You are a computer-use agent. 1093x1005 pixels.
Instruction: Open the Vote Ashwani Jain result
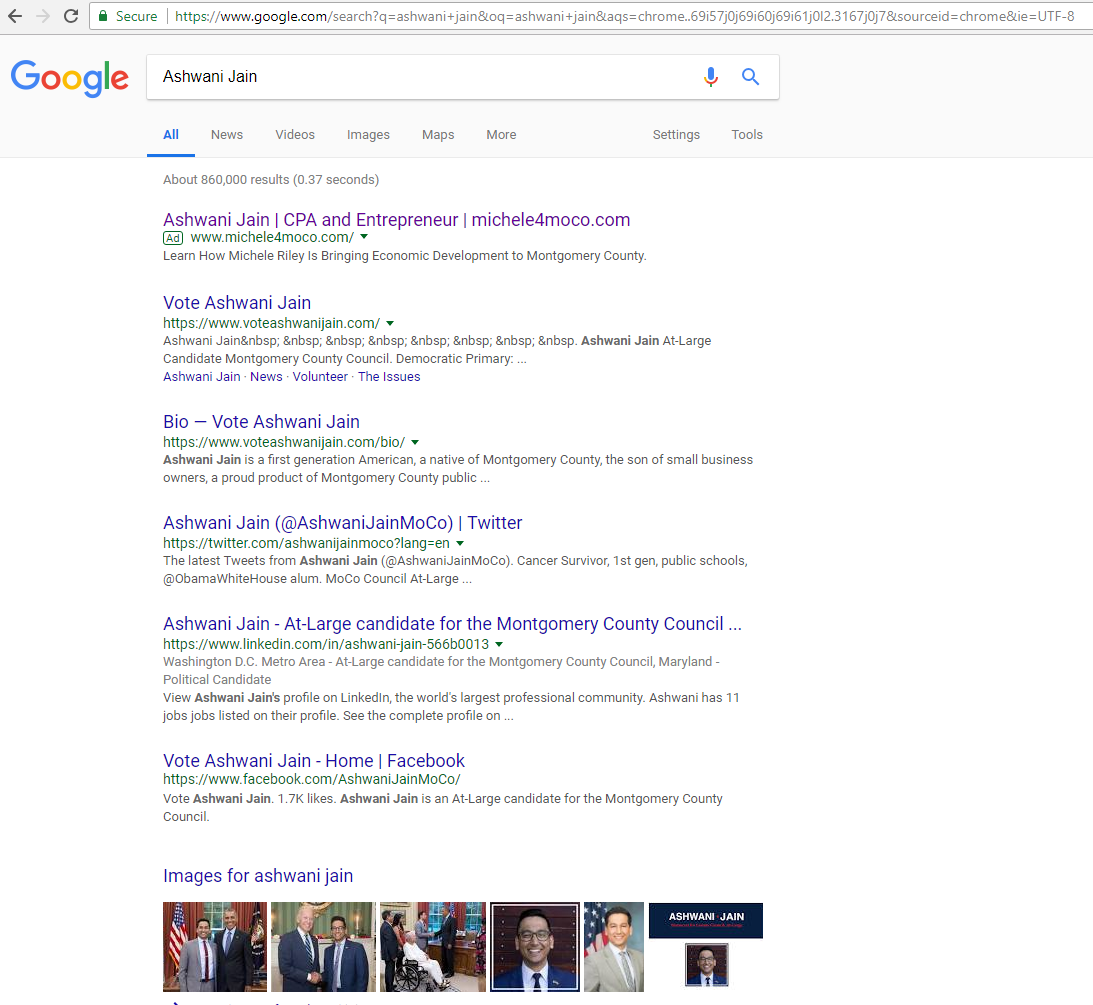pos(237,302)
